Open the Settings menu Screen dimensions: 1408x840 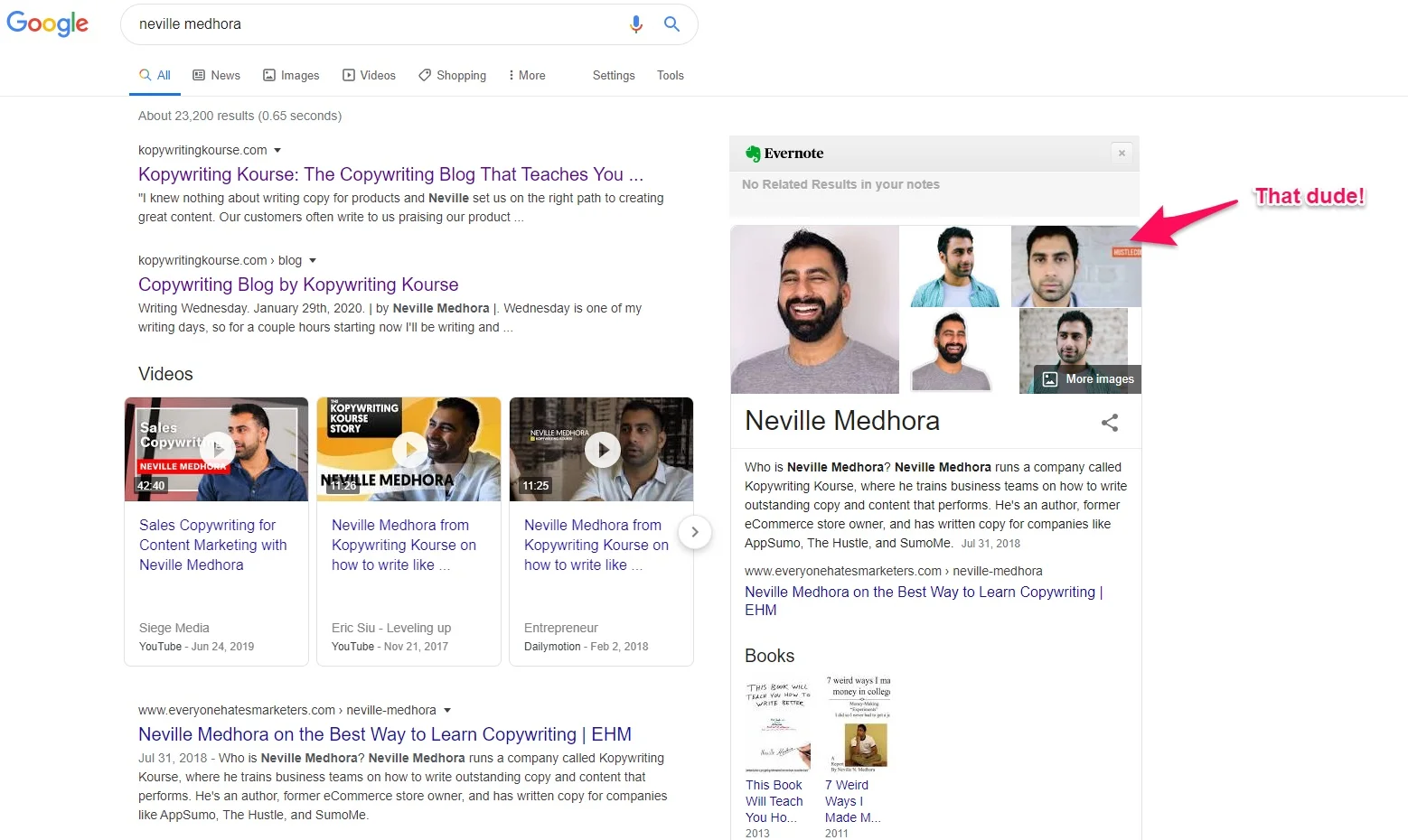tap(614, 75)
